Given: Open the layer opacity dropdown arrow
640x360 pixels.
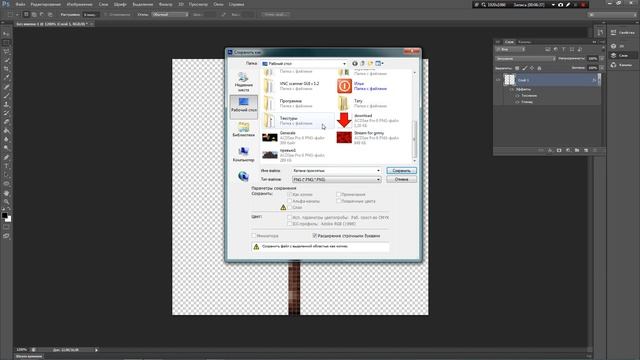Looking at the screenshot, I should point(602,59).
